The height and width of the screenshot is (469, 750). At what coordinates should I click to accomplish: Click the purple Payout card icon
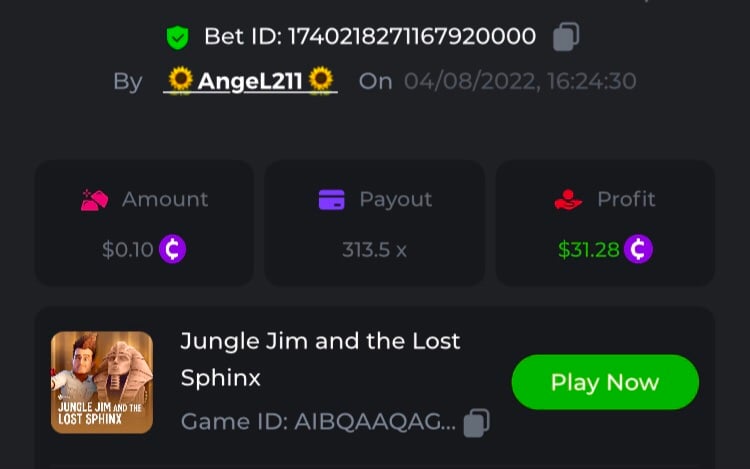tap(331, 200)
